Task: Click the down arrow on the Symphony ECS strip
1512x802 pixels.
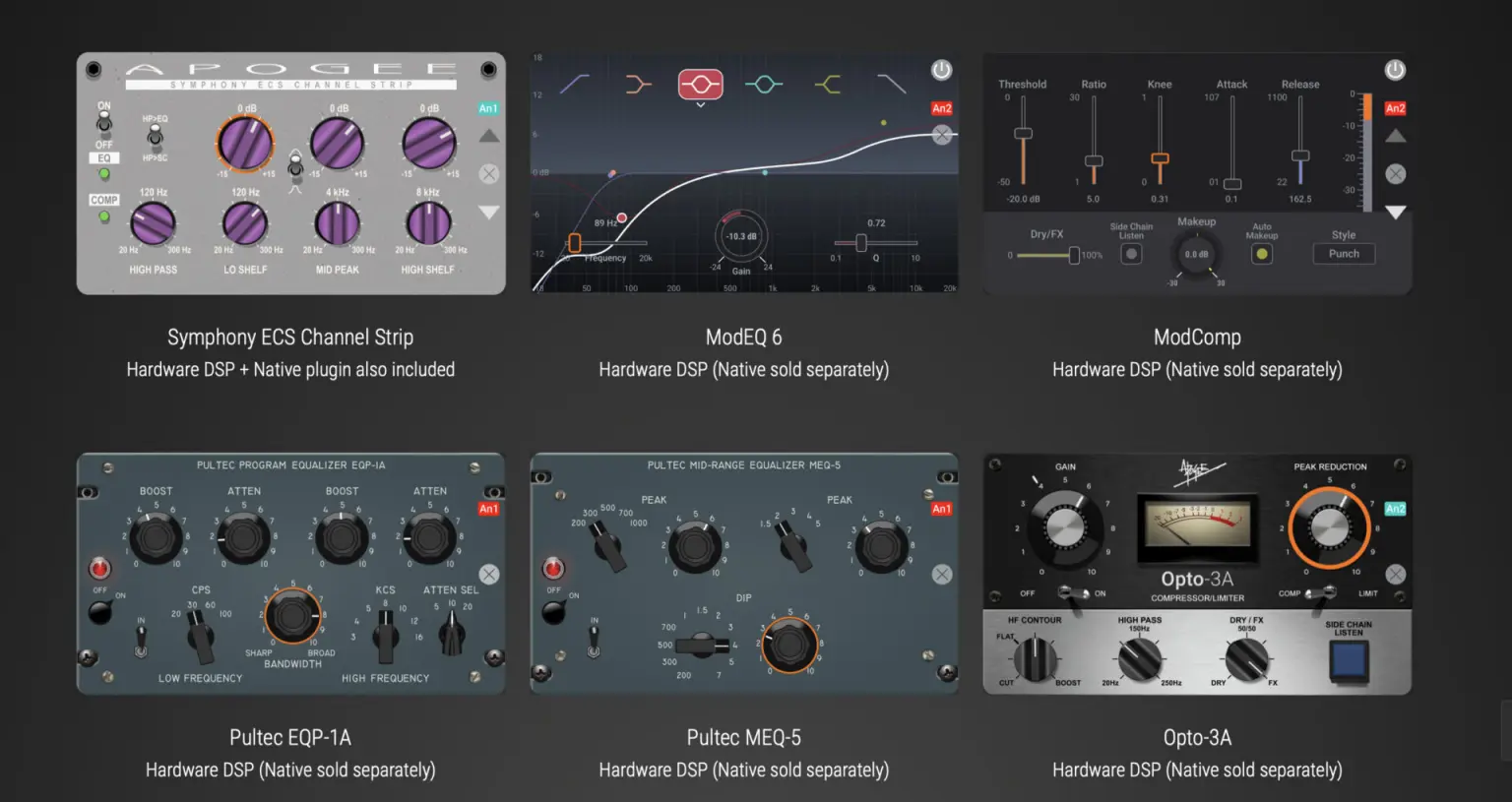Action: tap(488, 212)
